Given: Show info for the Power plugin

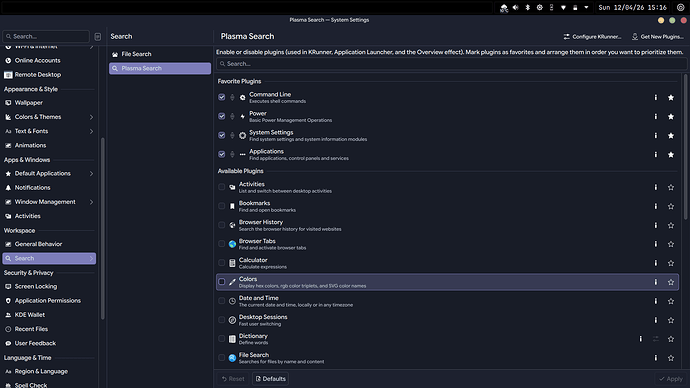Looking at the screenshot, I should pos(655,116).
